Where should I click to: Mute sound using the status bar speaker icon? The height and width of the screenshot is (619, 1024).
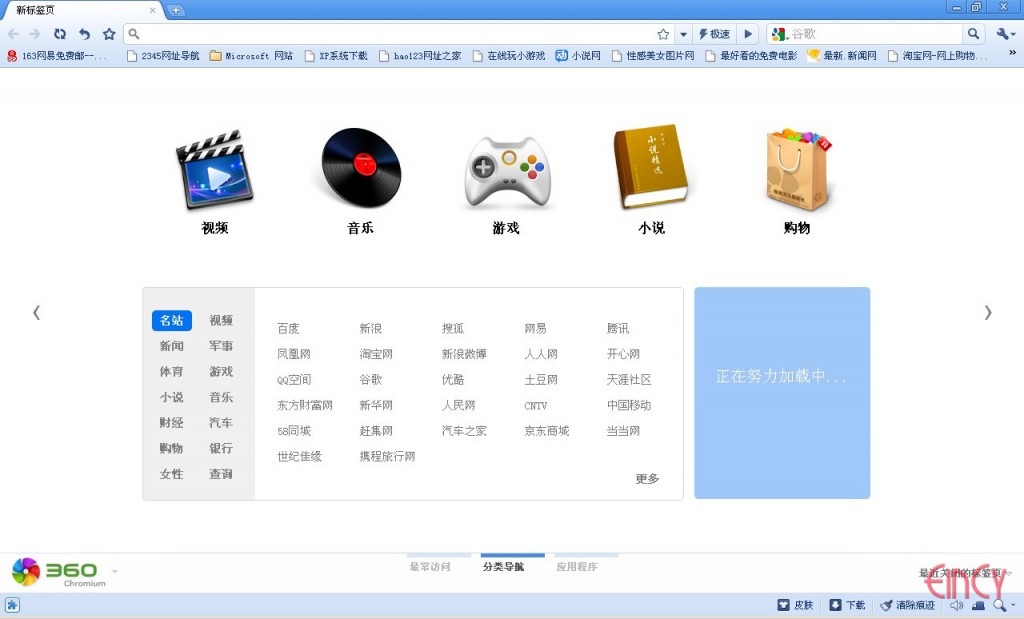tap(956, 605)
